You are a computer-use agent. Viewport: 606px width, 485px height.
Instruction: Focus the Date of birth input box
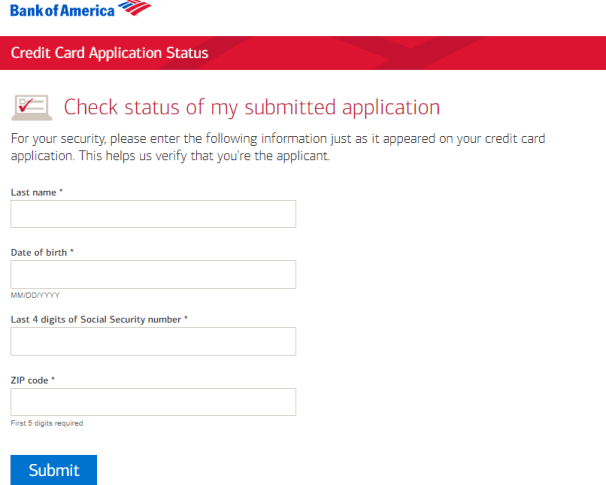click(153, 274)
